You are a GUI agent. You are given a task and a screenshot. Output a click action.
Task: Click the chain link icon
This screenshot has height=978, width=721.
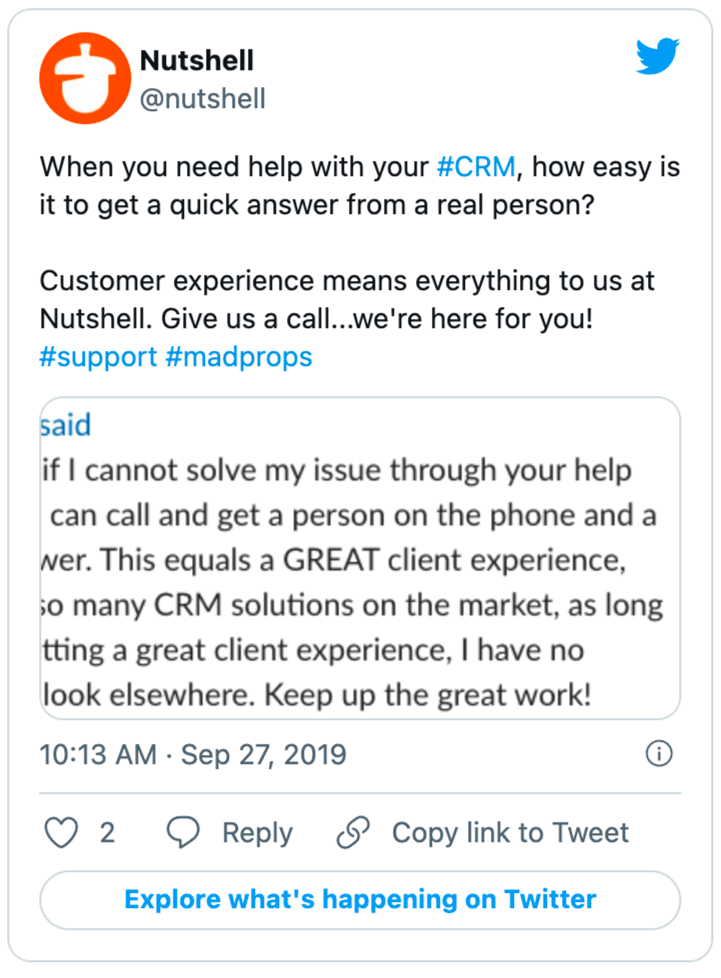pyautogui.click(x=353, y=832)
